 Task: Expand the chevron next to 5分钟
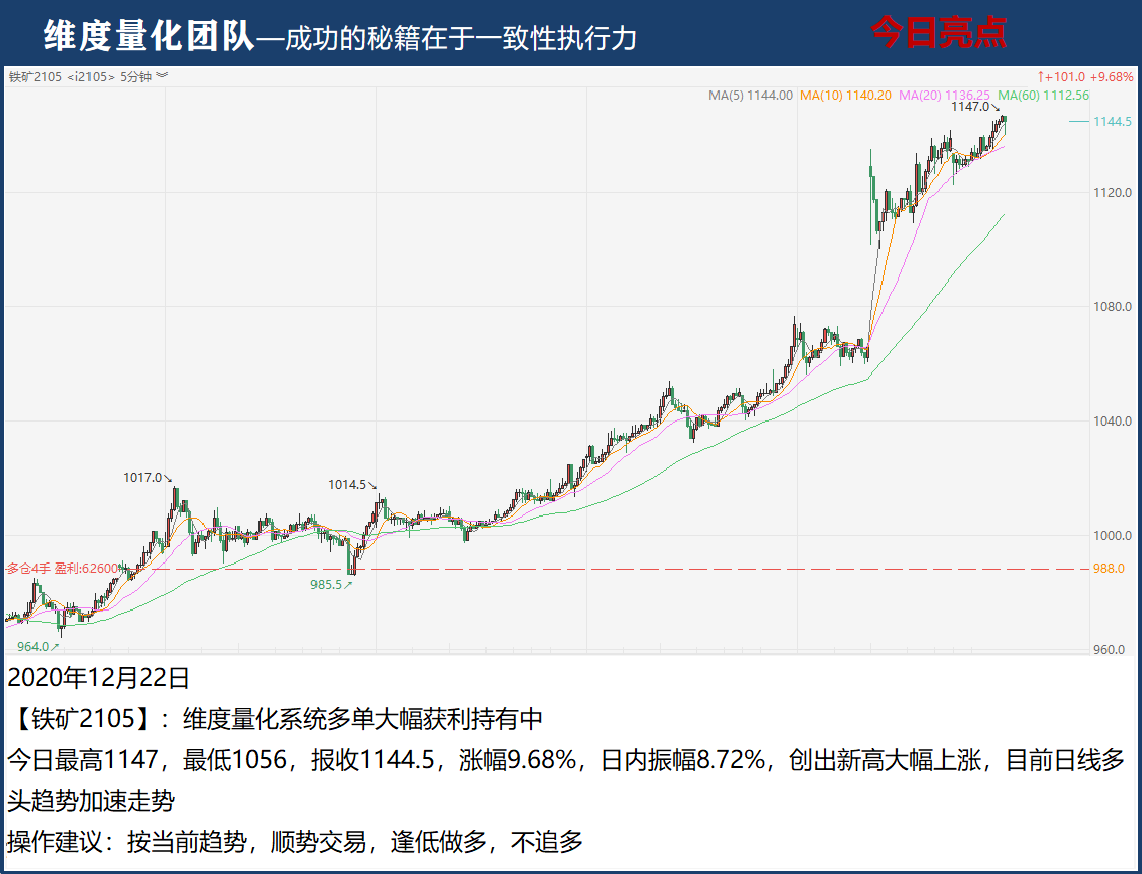[x=162, y=76]
